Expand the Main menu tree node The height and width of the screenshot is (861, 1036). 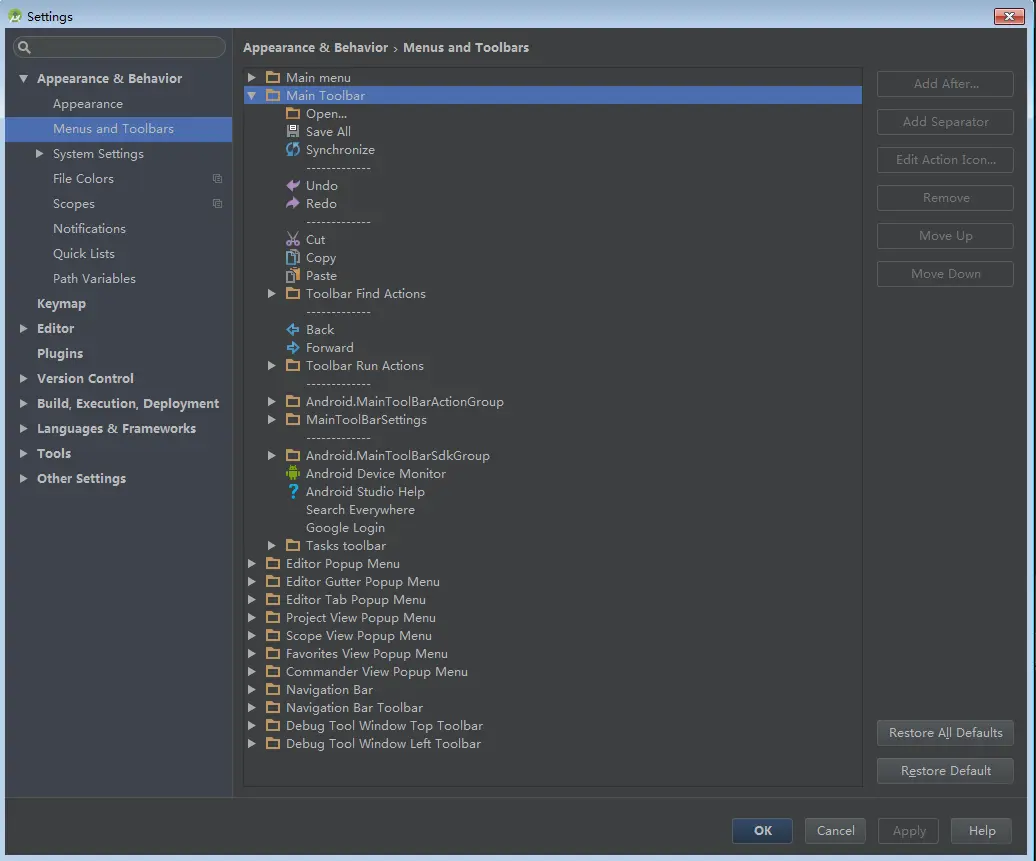coord(252,77)
